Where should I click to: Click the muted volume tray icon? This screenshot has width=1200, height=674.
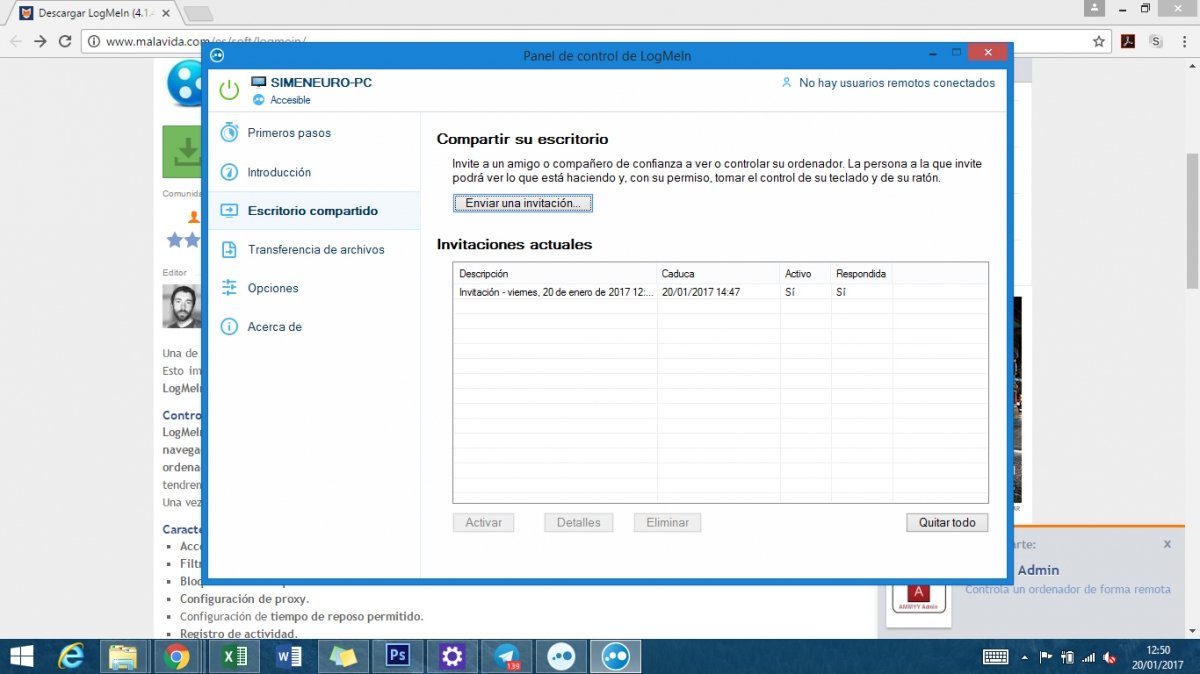click(x=1109, y=657)
